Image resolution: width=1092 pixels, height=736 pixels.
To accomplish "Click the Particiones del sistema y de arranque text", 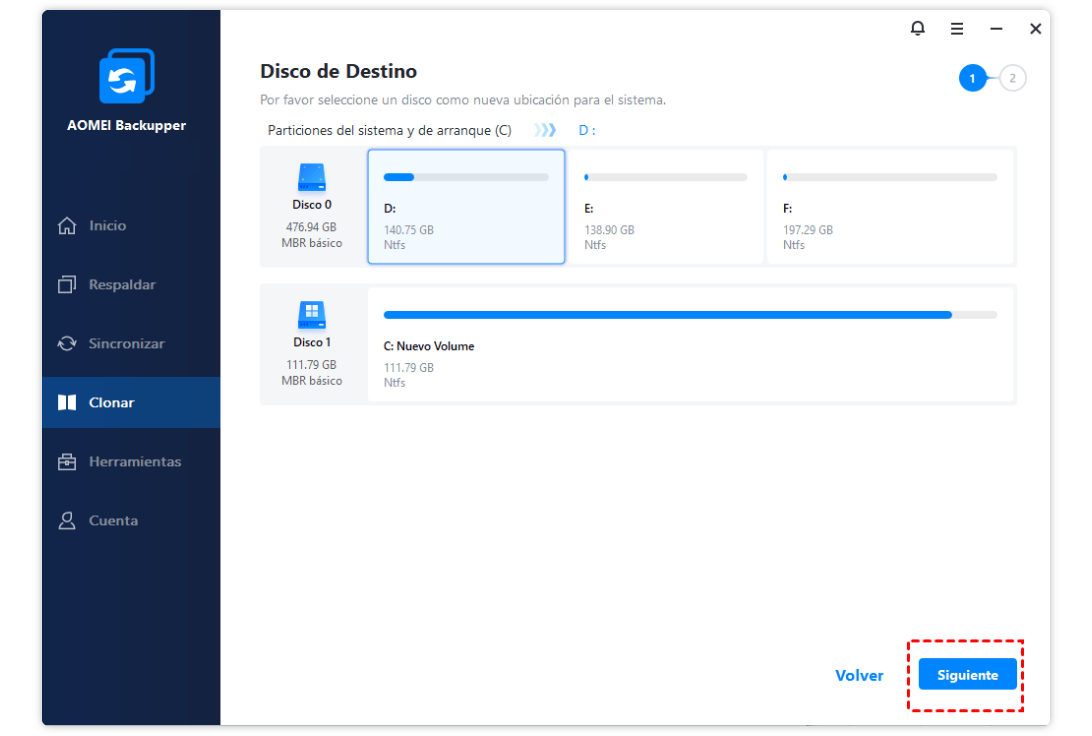I will 389,130.
